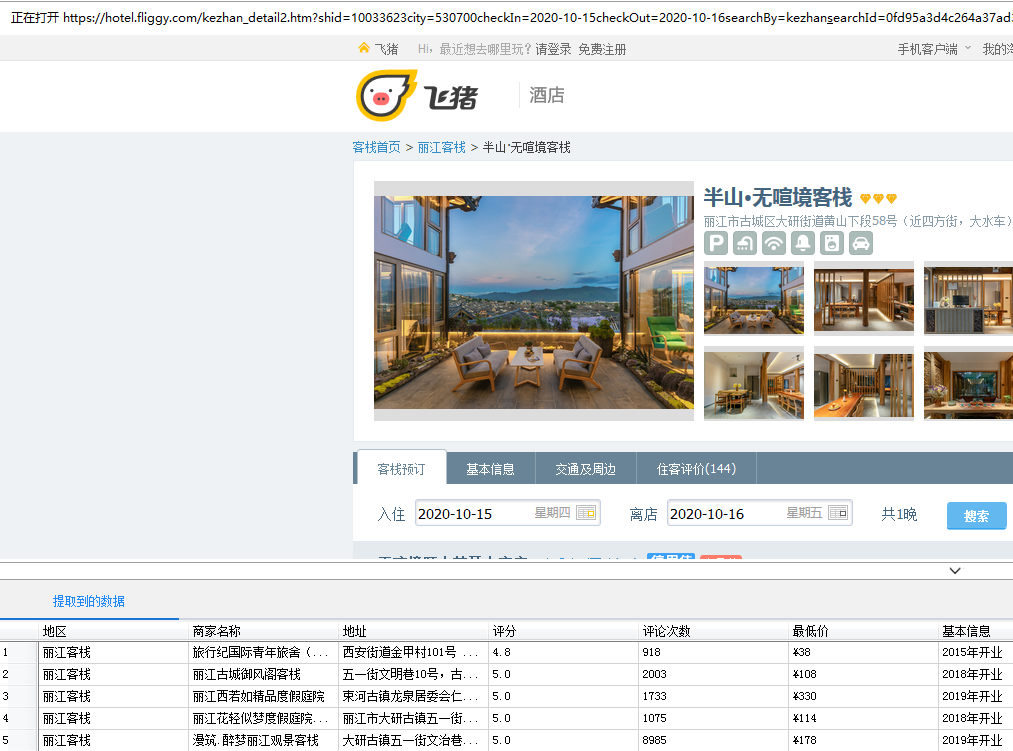Click the bell service amenity icon
Image resolution: width=1013 pixels, height=751 pixels.
tap(803, 243)
